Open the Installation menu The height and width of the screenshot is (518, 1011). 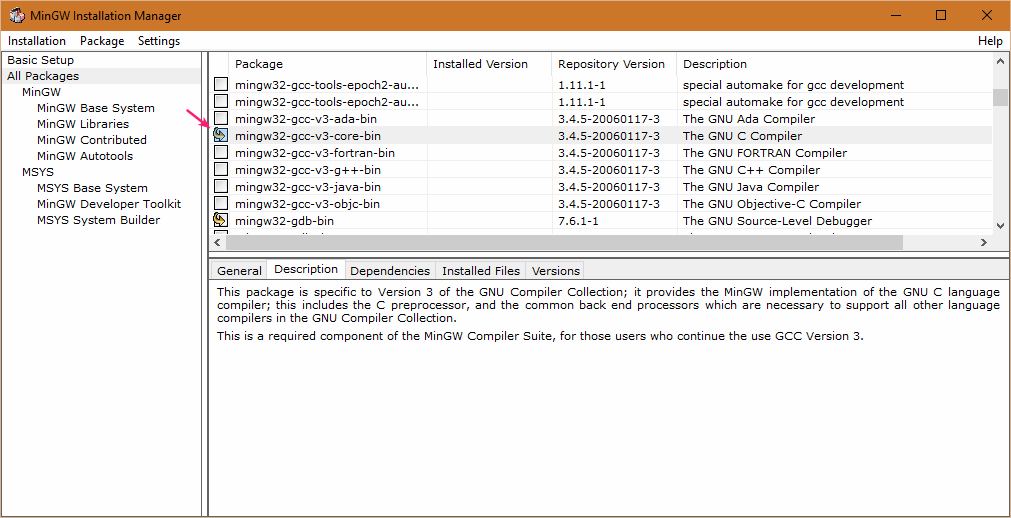[37, 41]
